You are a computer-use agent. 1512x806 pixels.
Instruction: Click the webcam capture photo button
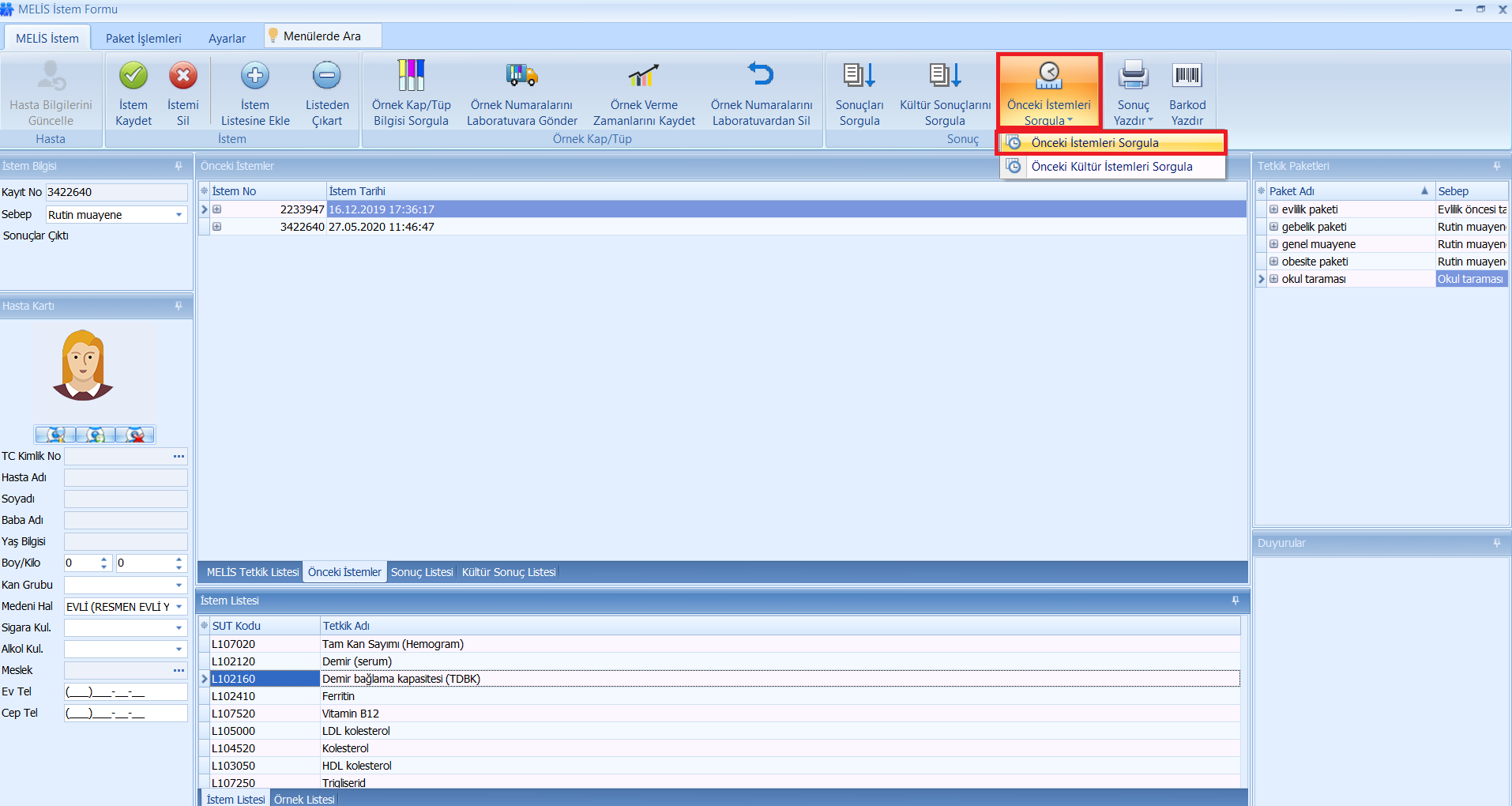(x=55, y=435)
